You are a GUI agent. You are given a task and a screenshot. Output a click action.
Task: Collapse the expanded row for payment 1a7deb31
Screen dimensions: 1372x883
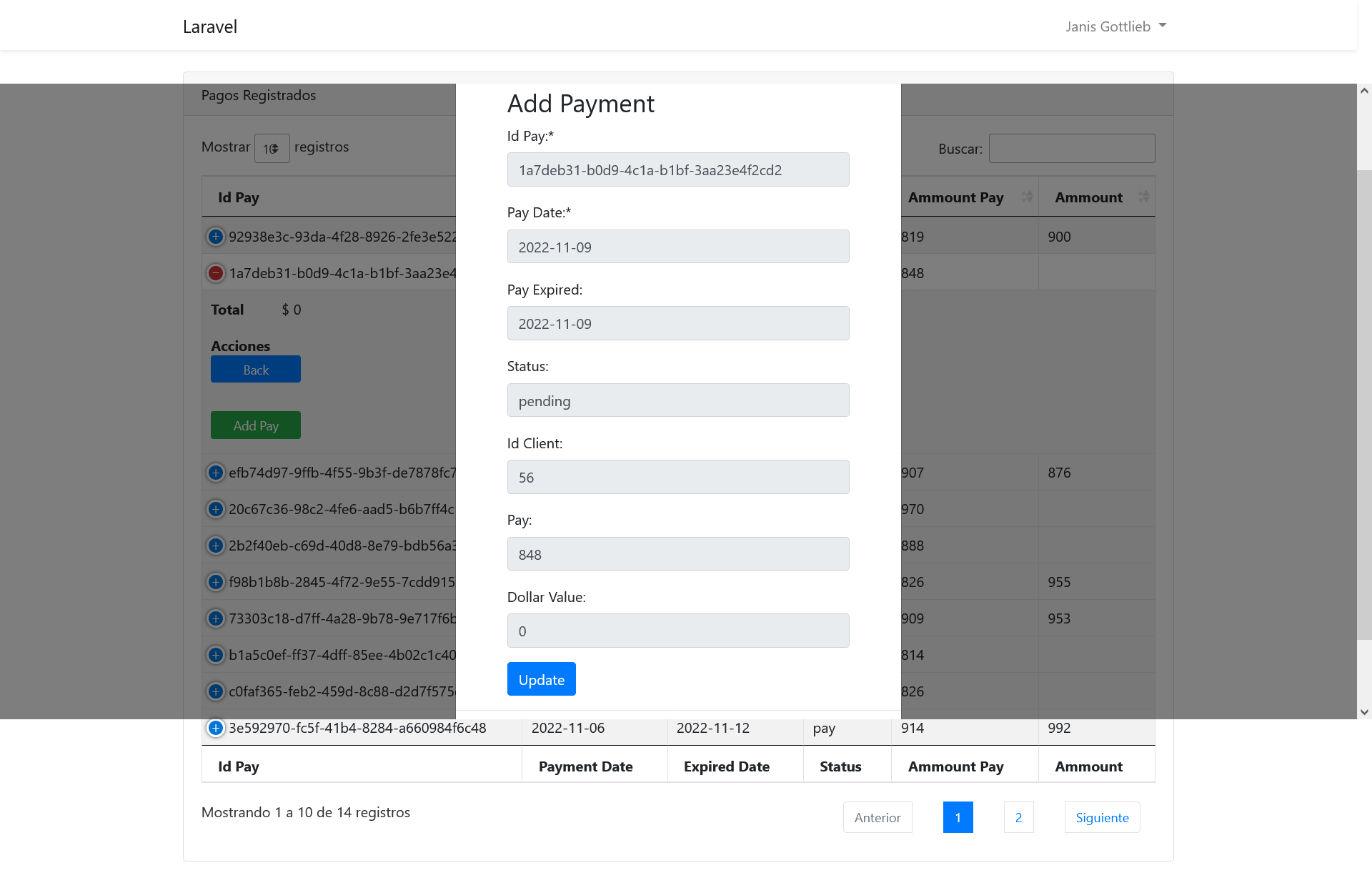pyautogui.click(x=215, y=272)
